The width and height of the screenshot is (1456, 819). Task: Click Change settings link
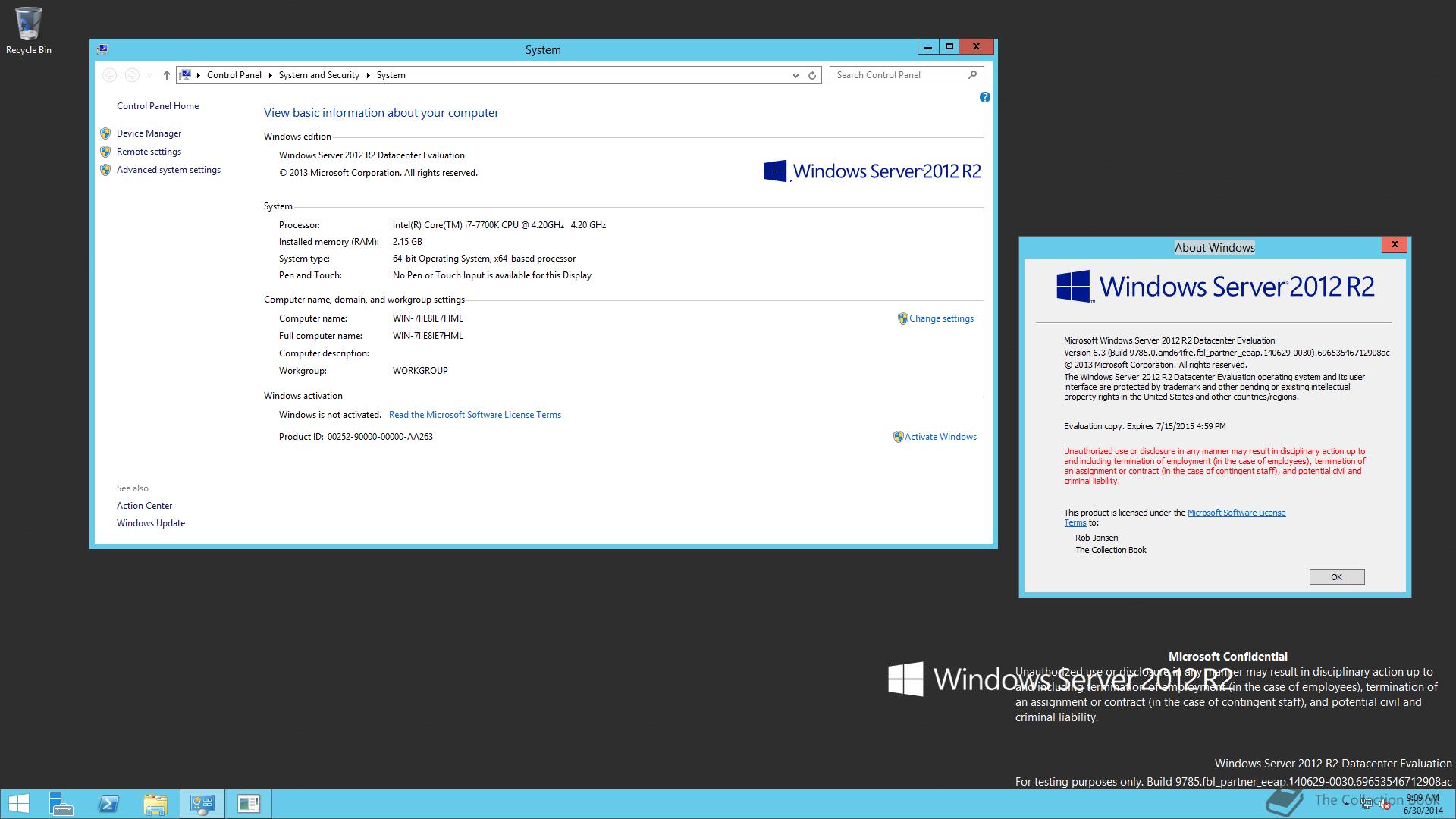[941, 318]
